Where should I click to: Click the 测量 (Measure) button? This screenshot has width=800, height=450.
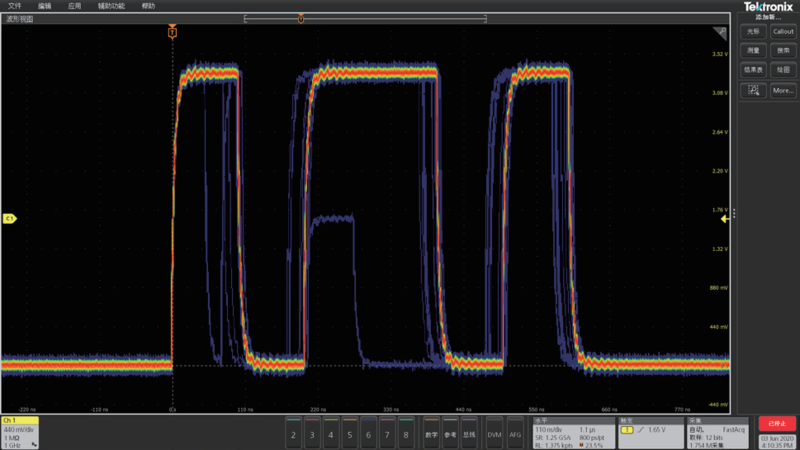pyautogui.click(x=753, y=50)
